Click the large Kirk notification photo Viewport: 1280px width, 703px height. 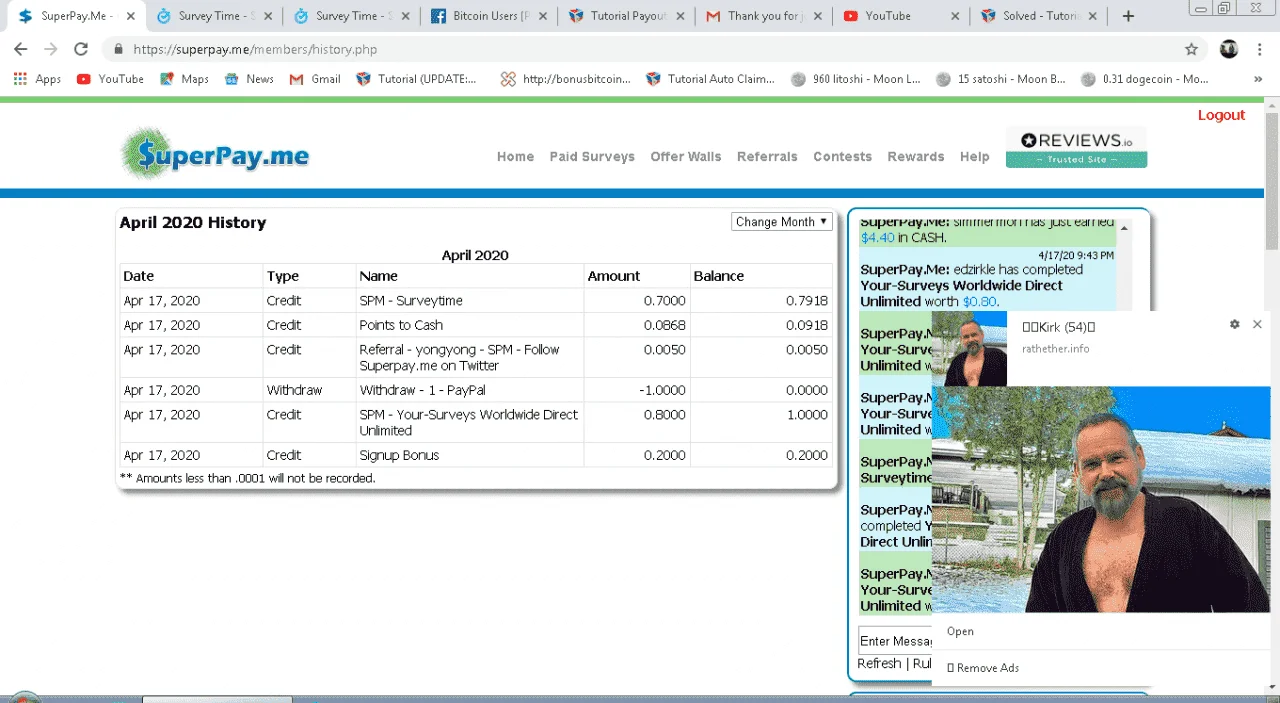1101,499
